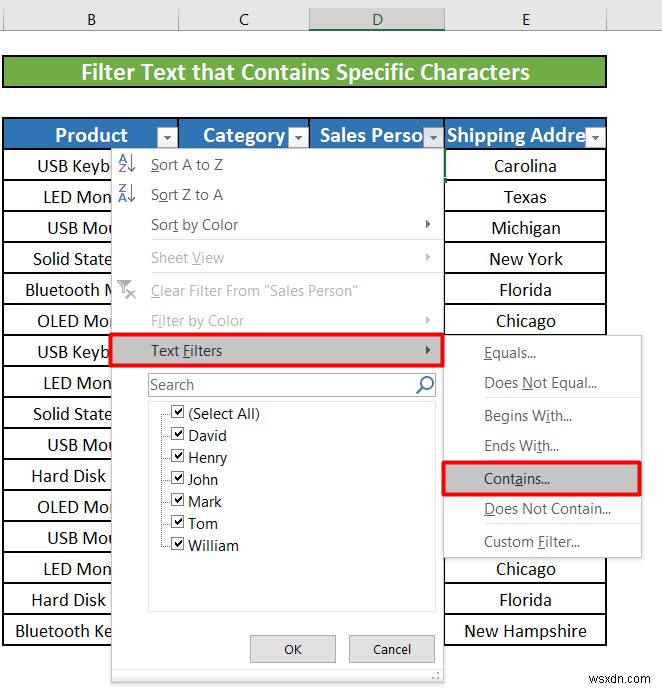Open Sort by Color menu item
Viewport: 662px width, 689px height.
[x=277, y=225]
